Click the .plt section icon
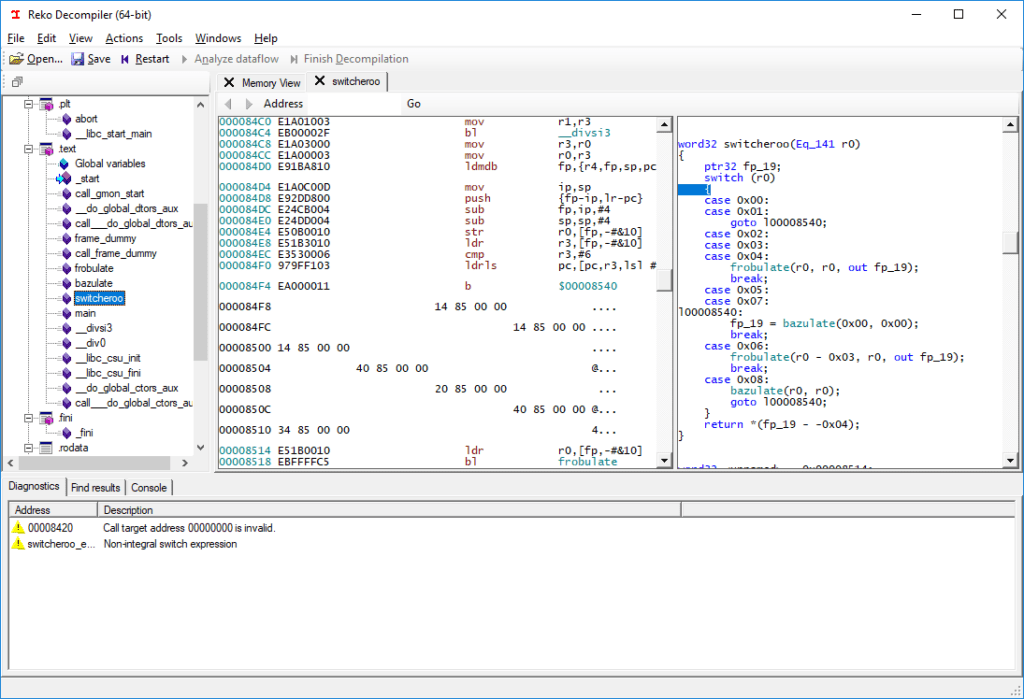 [x=44, y=103]
